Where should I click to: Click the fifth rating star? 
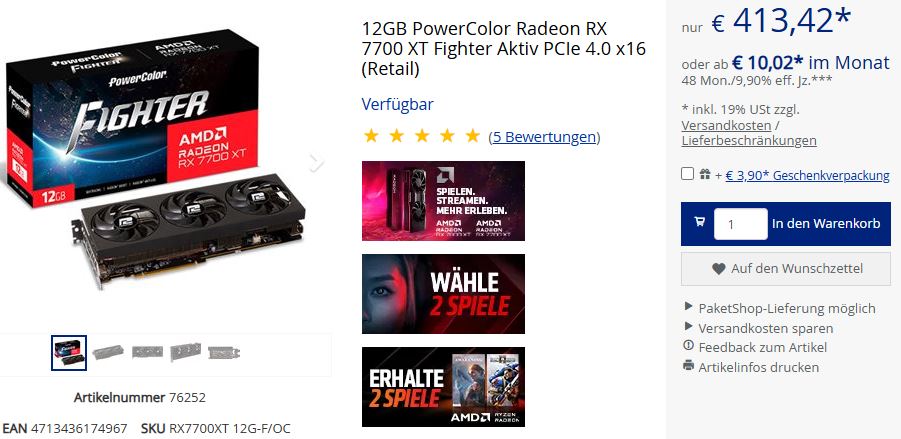(x=472, y=136)
